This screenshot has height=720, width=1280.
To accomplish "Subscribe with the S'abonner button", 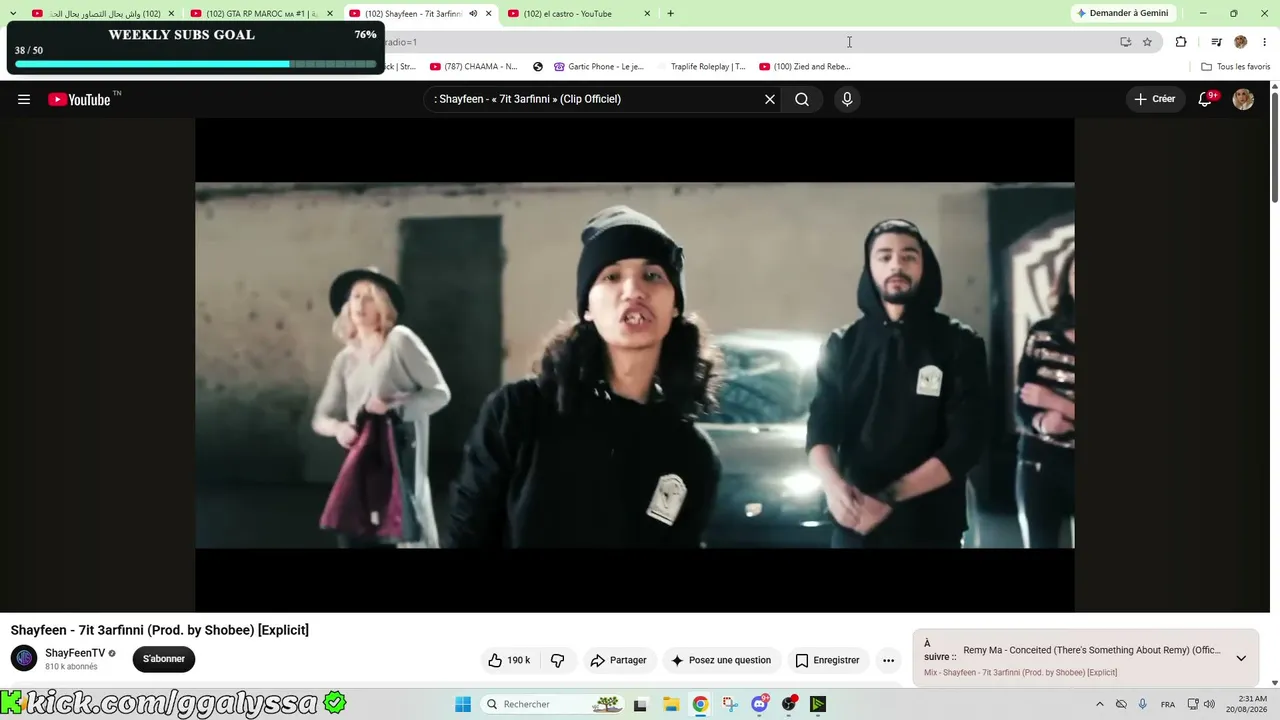I will point(164,659).
